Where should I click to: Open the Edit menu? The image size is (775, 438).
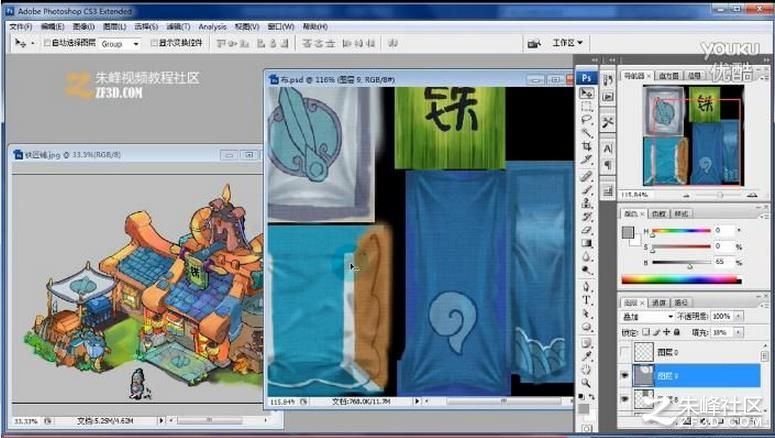pos(52,27)
